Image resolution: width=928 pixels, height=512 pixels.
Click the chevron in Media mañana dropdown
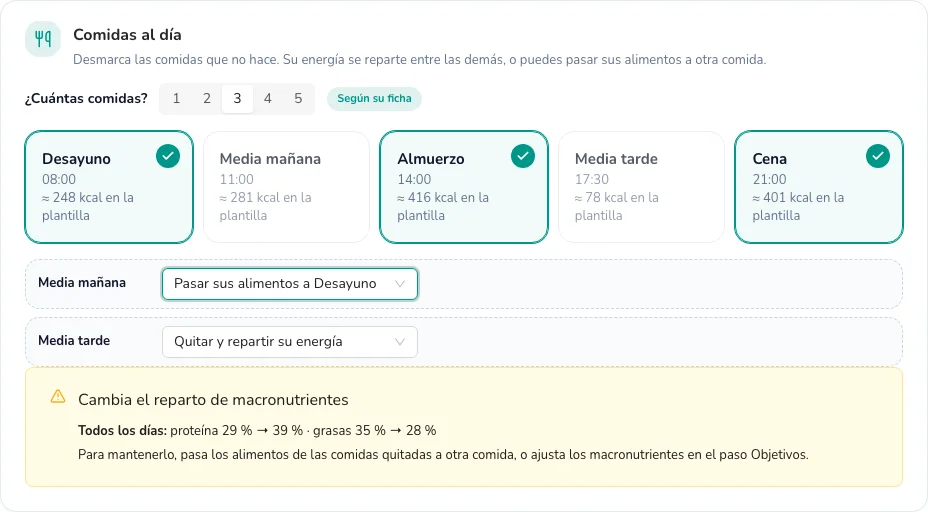(400, 284)
